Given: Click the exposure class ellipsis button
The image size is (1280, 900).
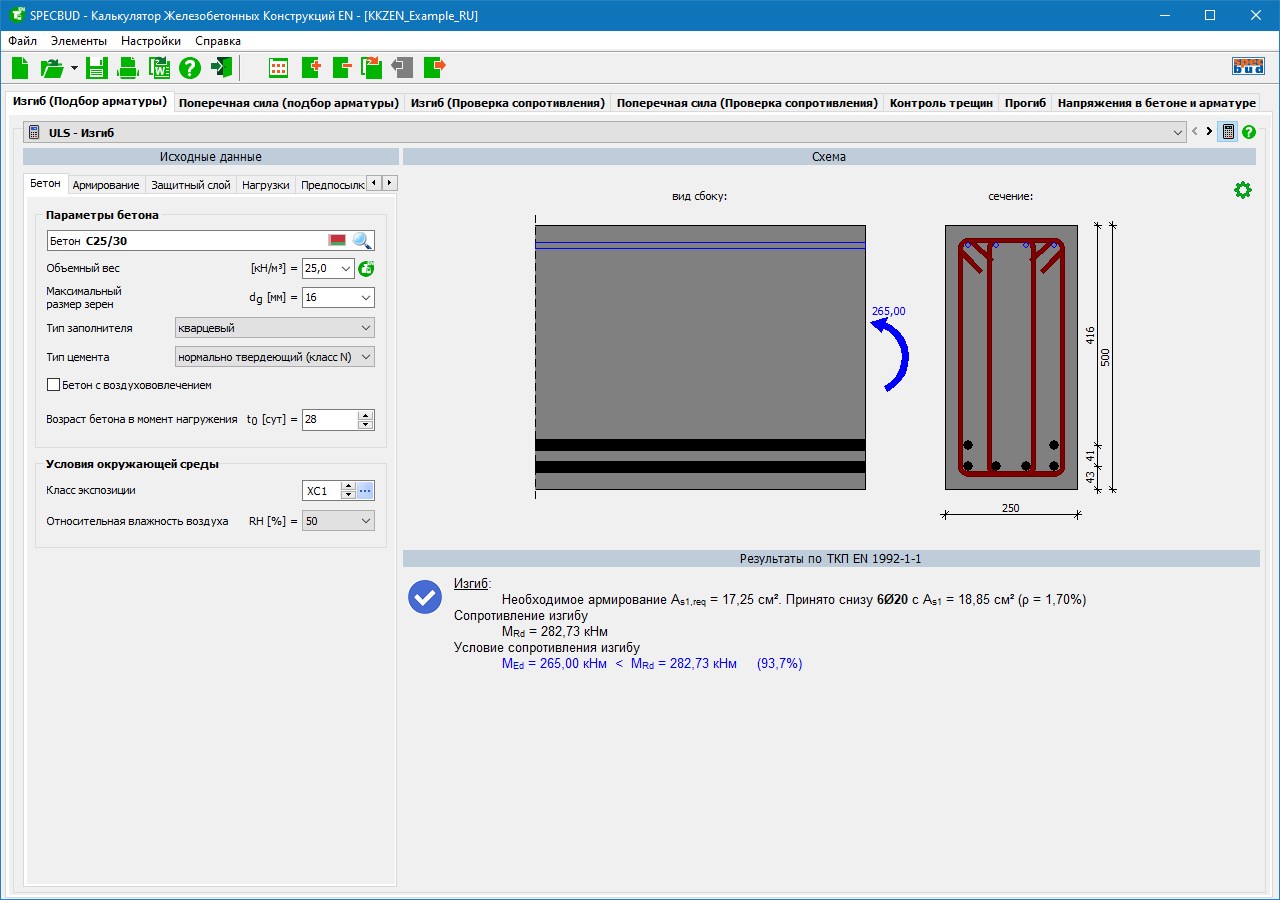Looking at the screenshot, I should click(365, 491).
